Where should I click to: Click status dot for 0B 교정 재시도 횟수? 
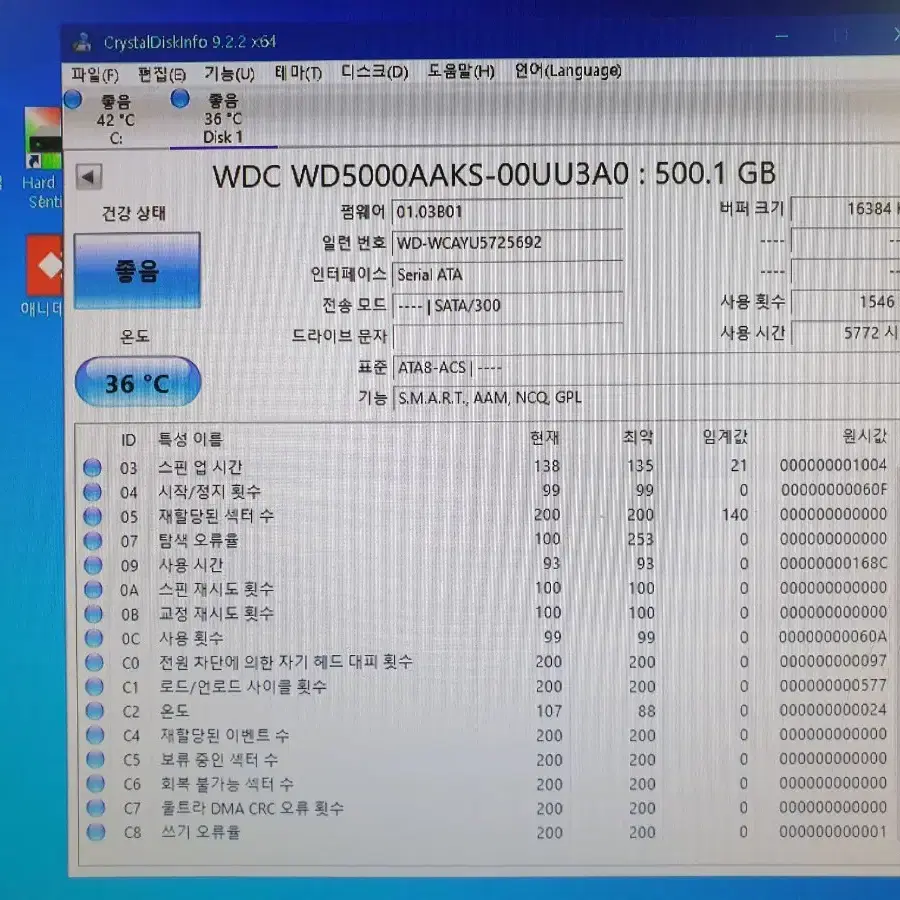pos(94,614)
